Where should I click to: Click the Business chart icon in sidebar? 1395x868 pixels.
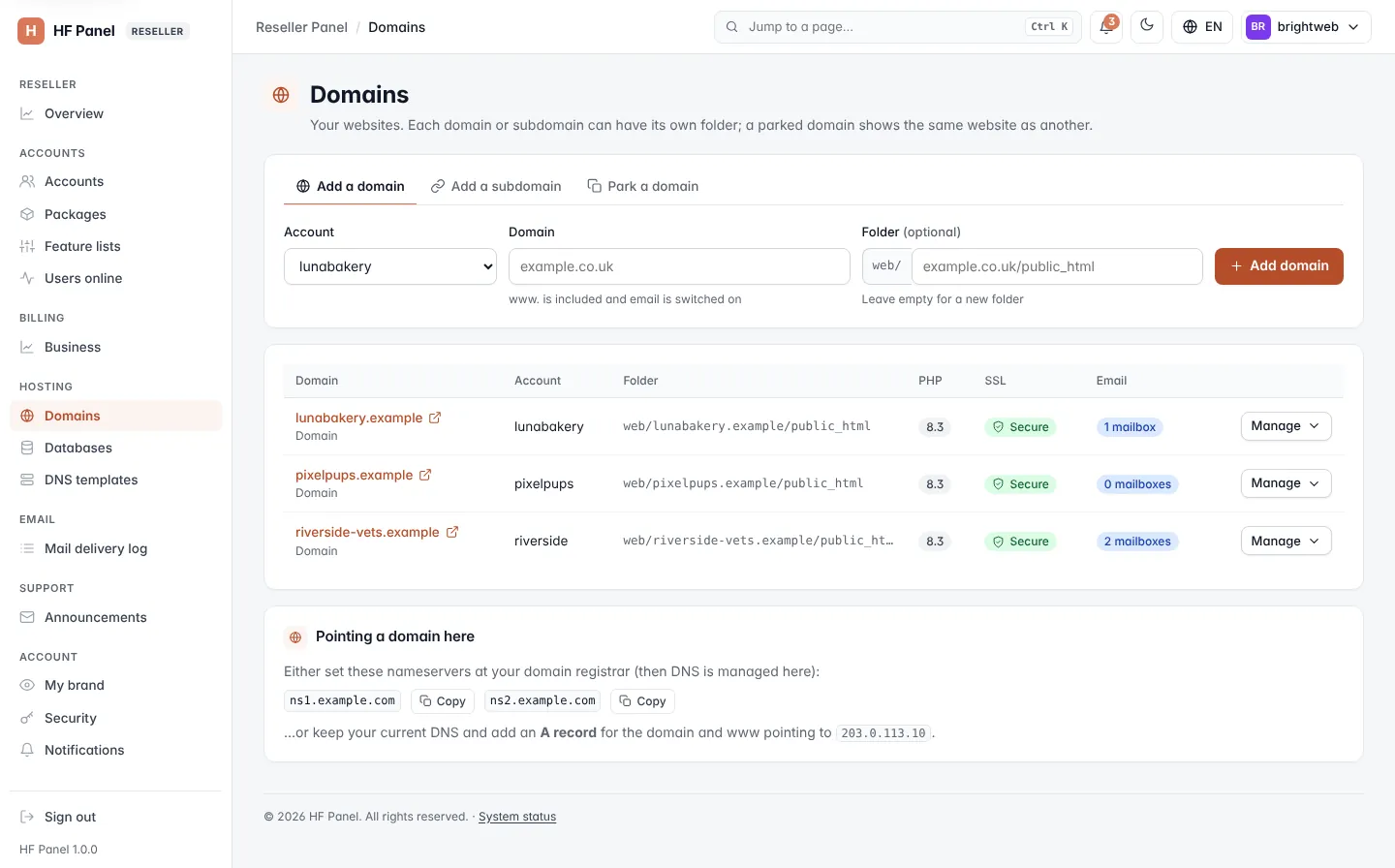click(x=27, y=347)
